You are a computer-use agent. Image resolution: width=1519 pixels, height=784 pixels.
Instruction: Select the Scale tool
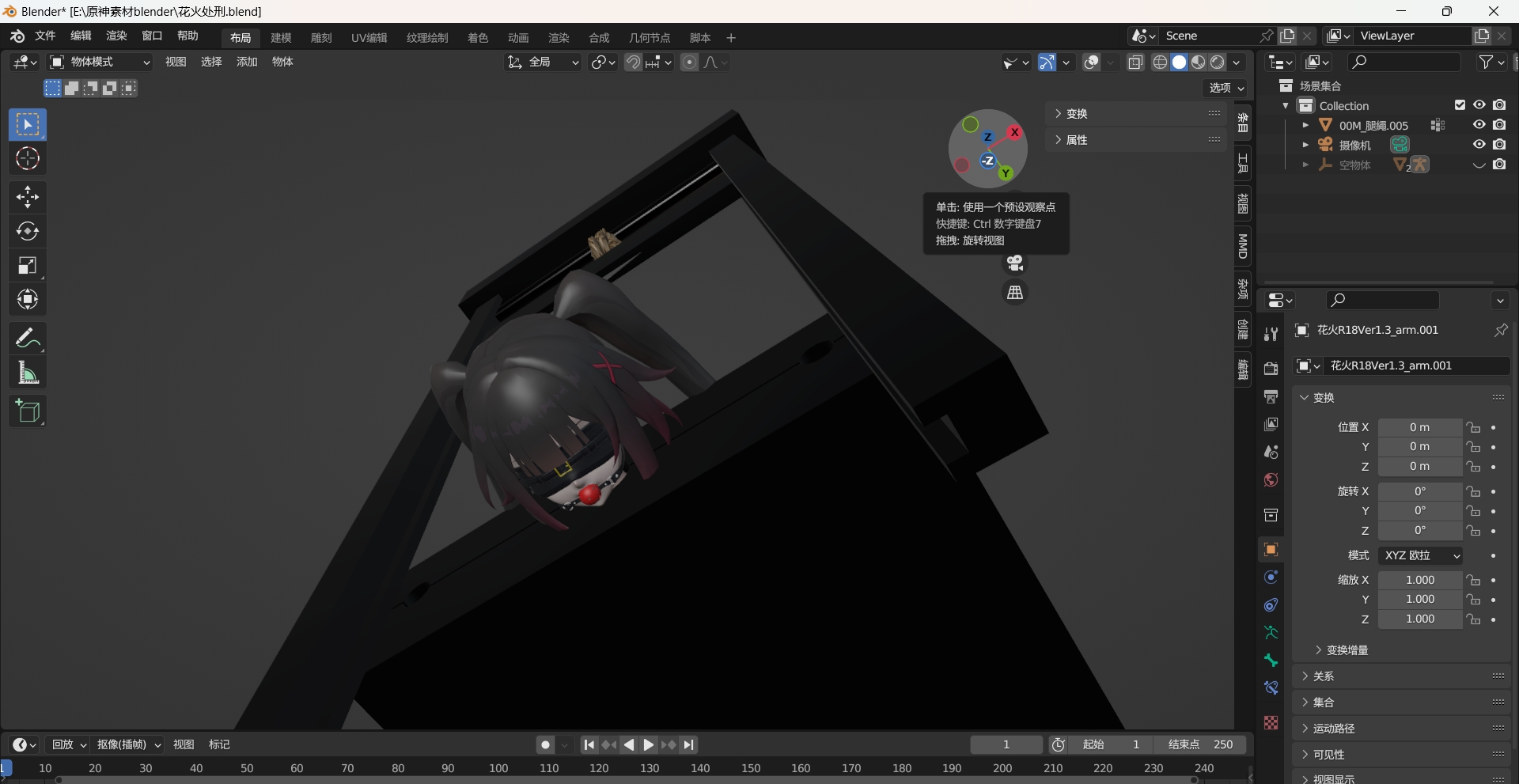point(28,265)
